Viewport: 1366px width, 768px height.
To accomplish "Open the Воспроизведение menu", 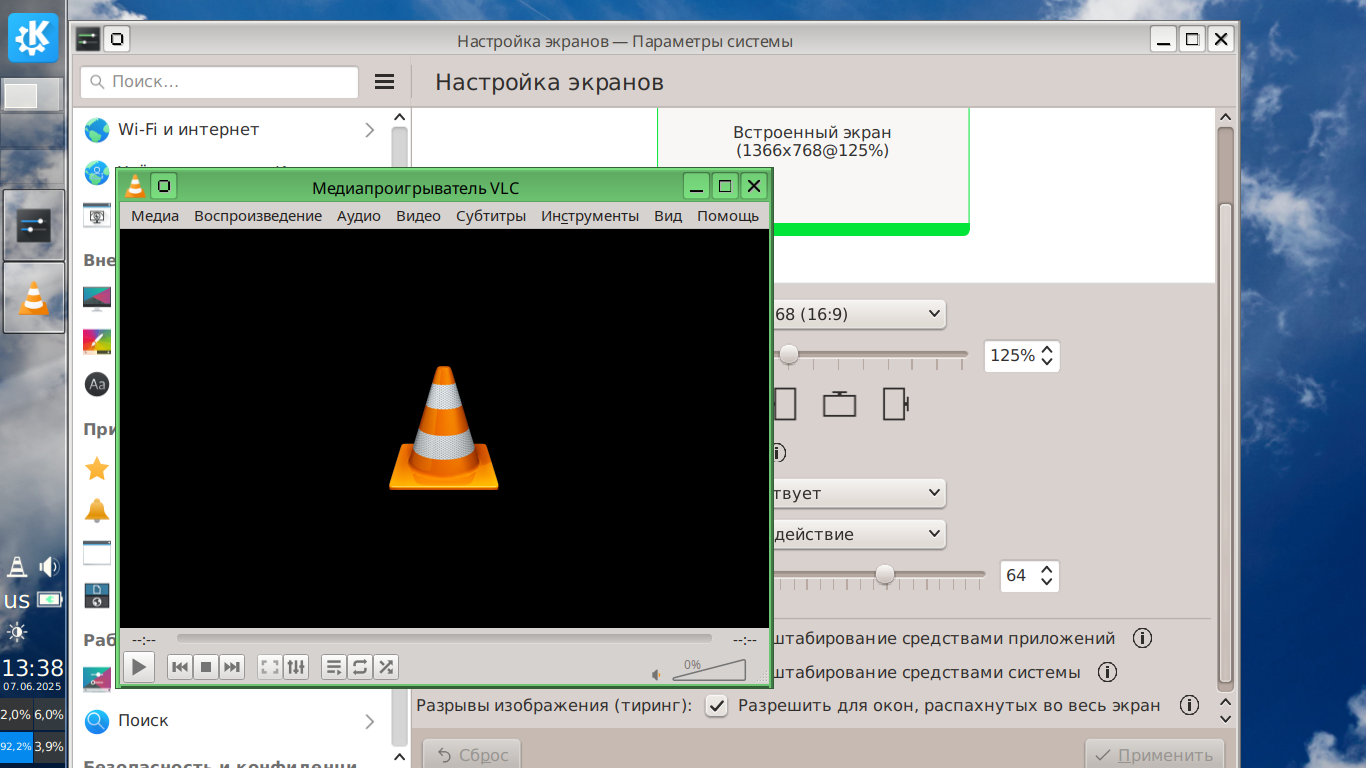I will 258,216.
